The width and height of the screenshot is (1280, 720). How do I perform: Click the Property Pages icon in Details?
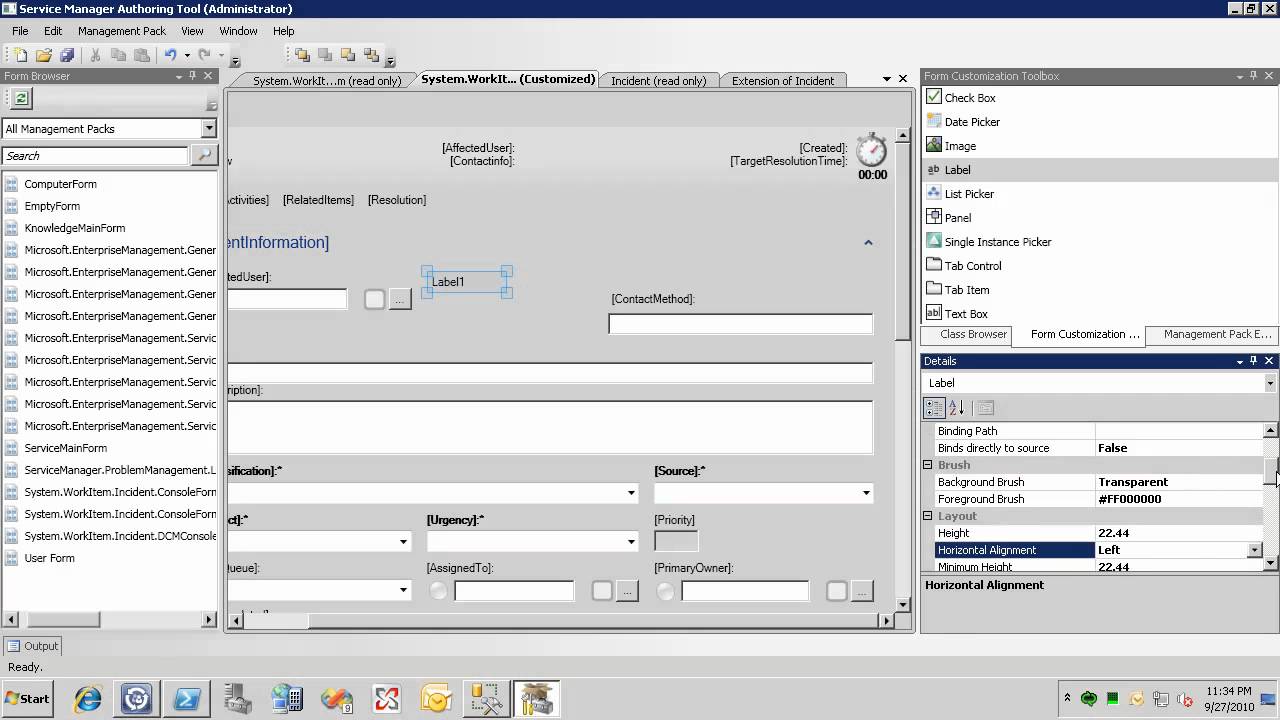point(985,408)
